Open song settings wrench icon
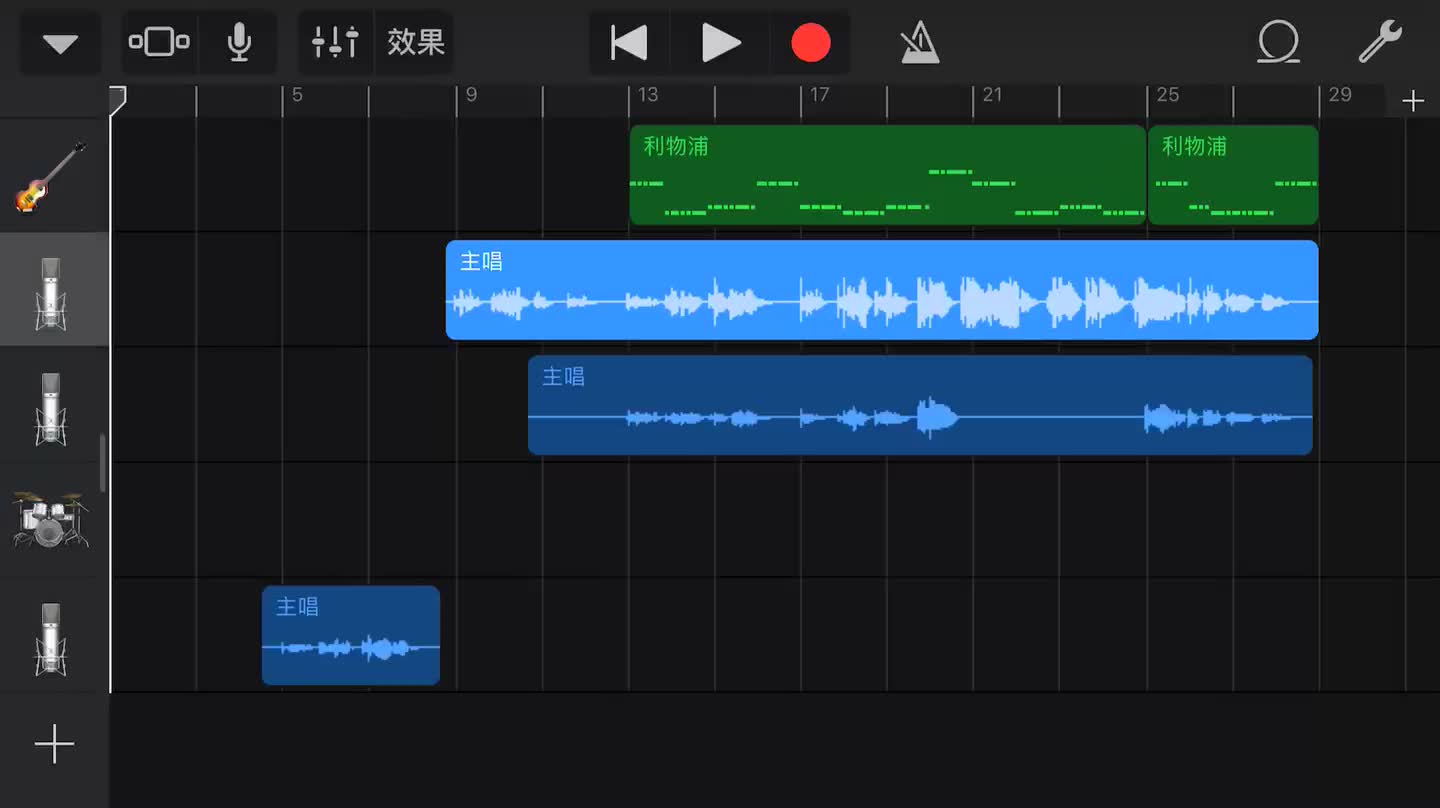1440x808 pixels. point(1380,43)
